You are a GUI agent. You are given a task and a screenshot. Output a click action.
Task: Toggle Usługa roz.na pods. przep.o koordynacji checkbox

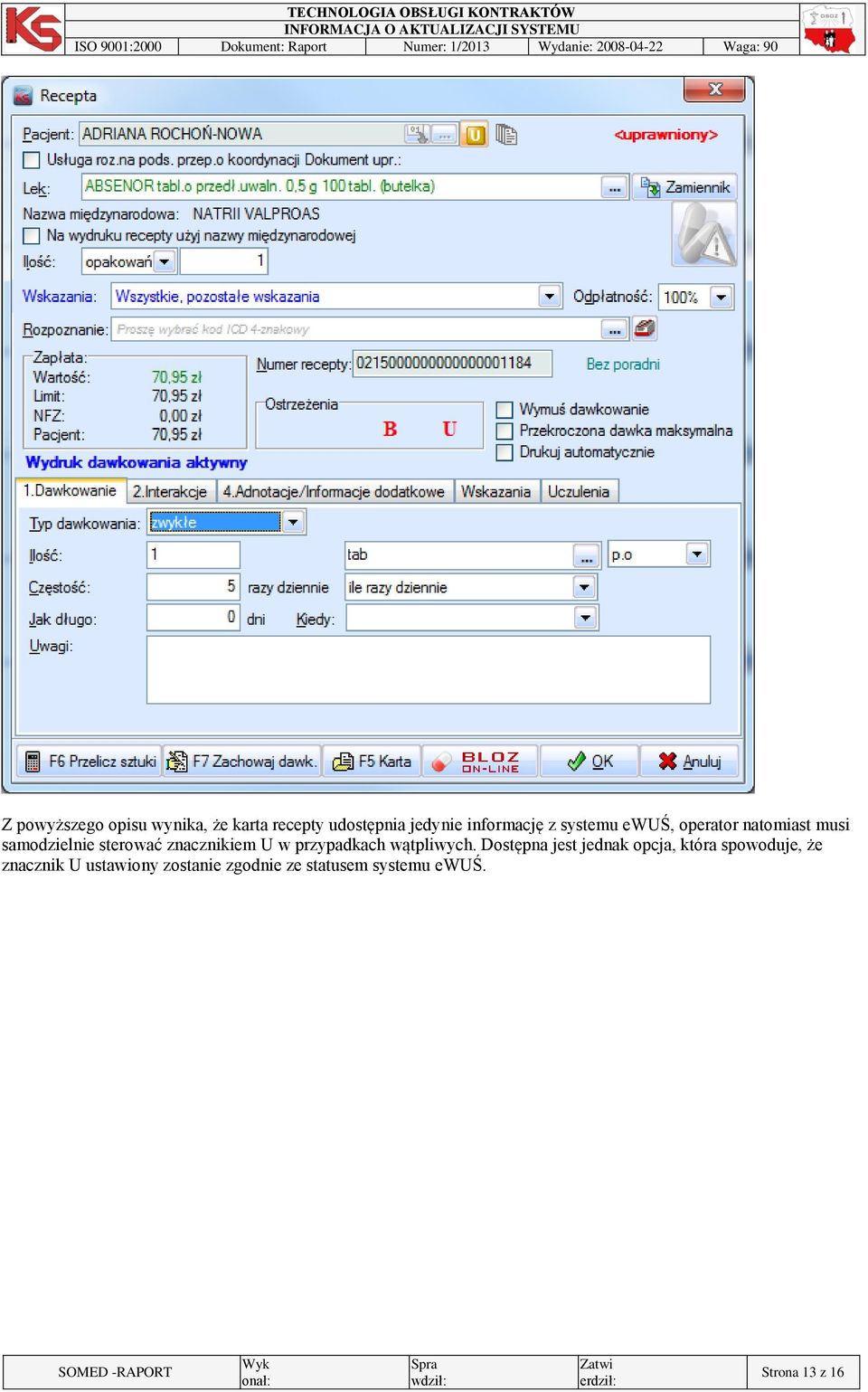pos(32,160)
